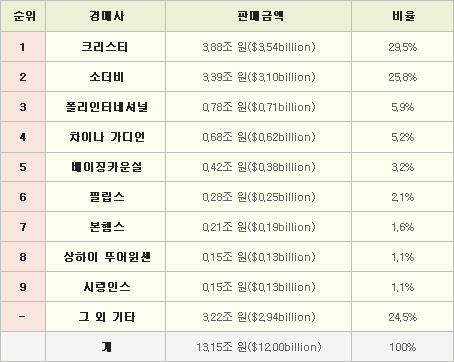Select the 상하이 뚜어윈셴 cell
The width and height of the screenshot is (454, 362).
pyautogui.click(x=106, y=257)
